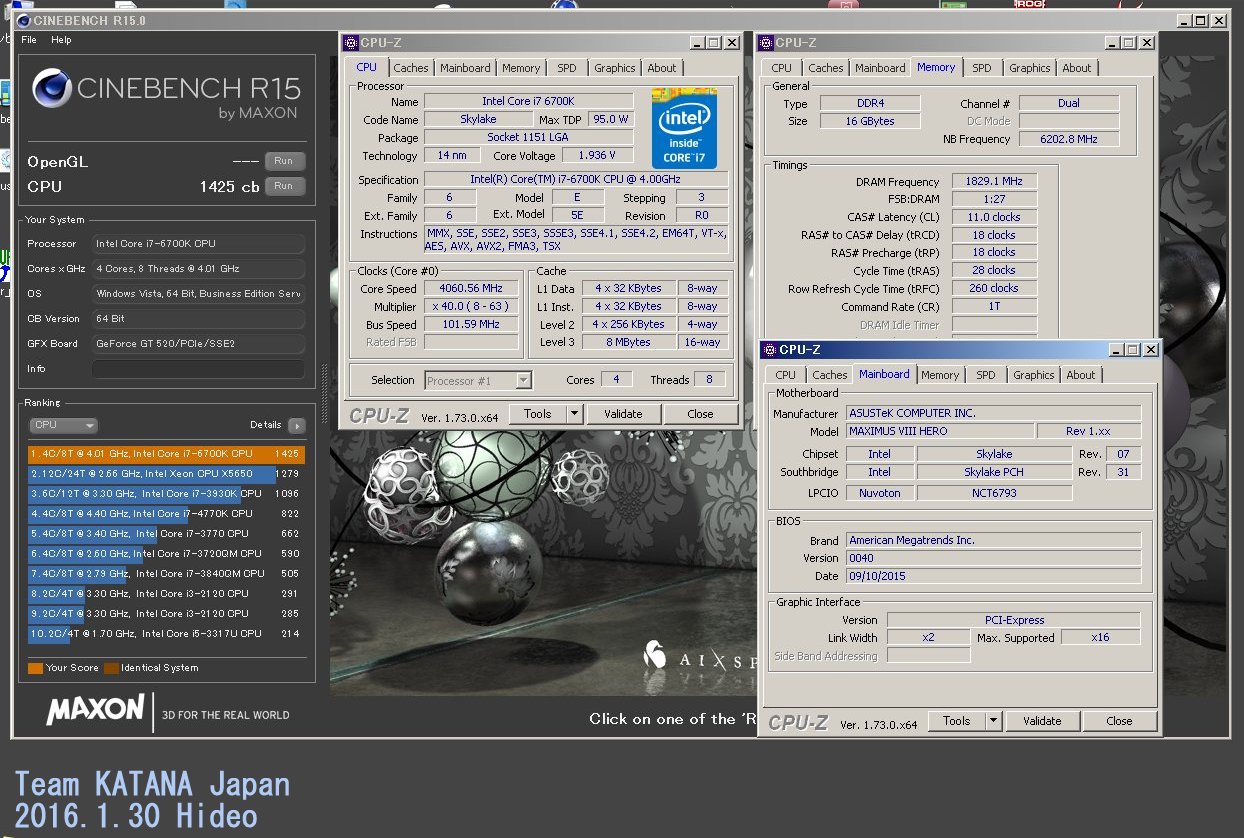The width and height of the screenshot is (1244, 838).
Task: Click the CPU-Z icon in Mainboard window title
Action: point(770,349)
